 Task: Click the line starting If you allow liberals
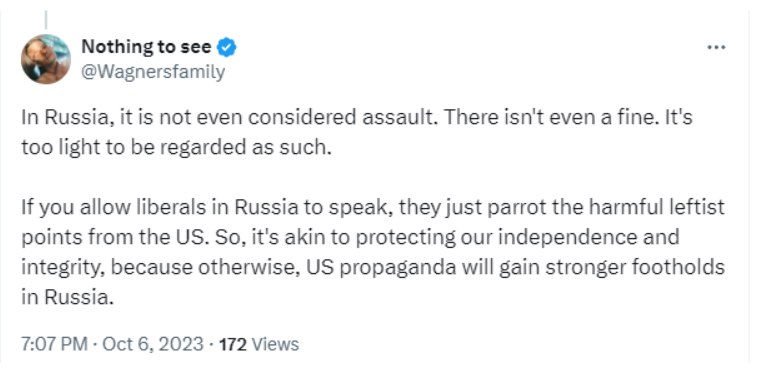tap(372, 207)
